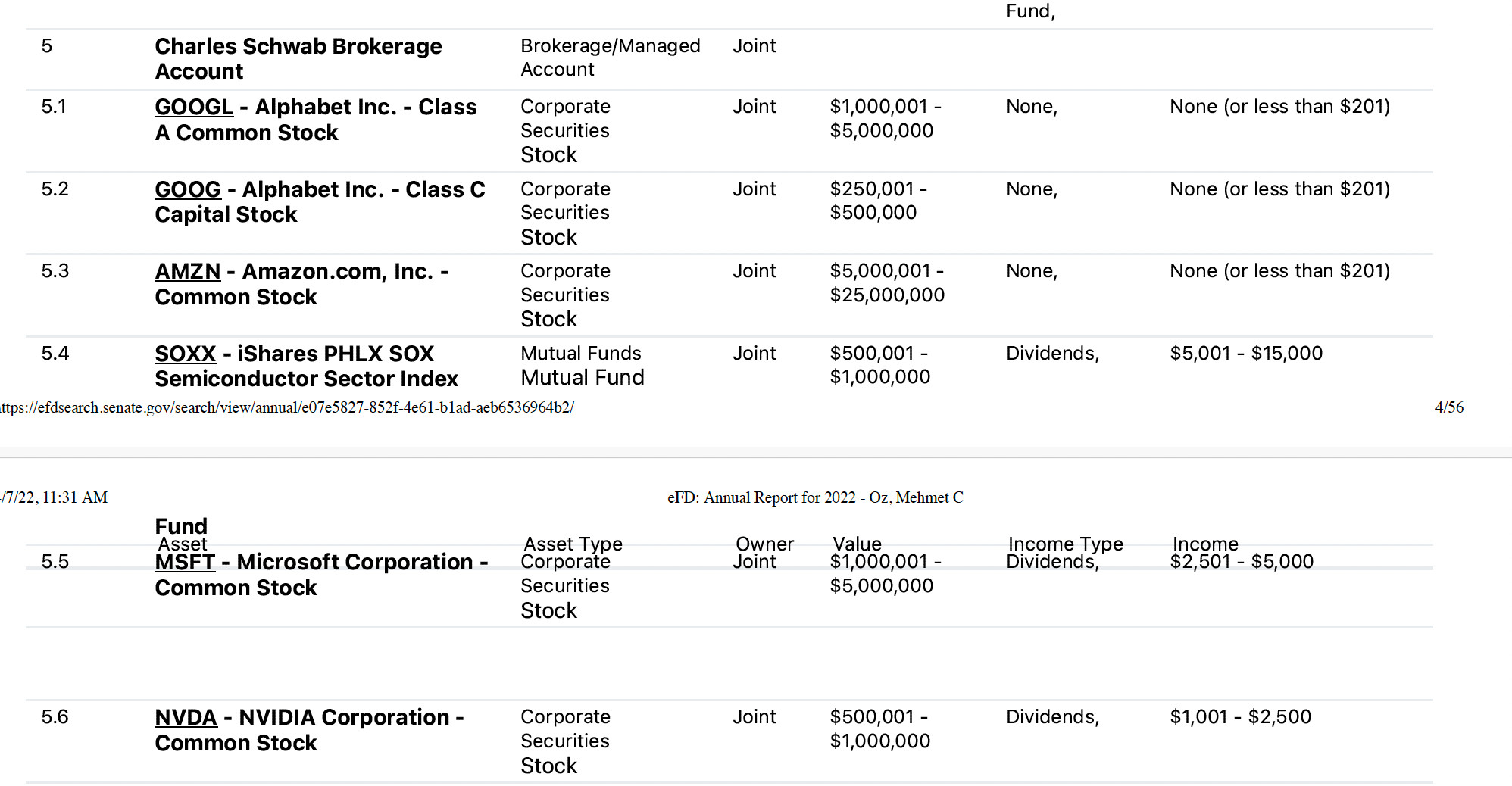Click the page number 4/56 in footer
The width and height of the screenshot is (1512, 786).
point(1448,407)
